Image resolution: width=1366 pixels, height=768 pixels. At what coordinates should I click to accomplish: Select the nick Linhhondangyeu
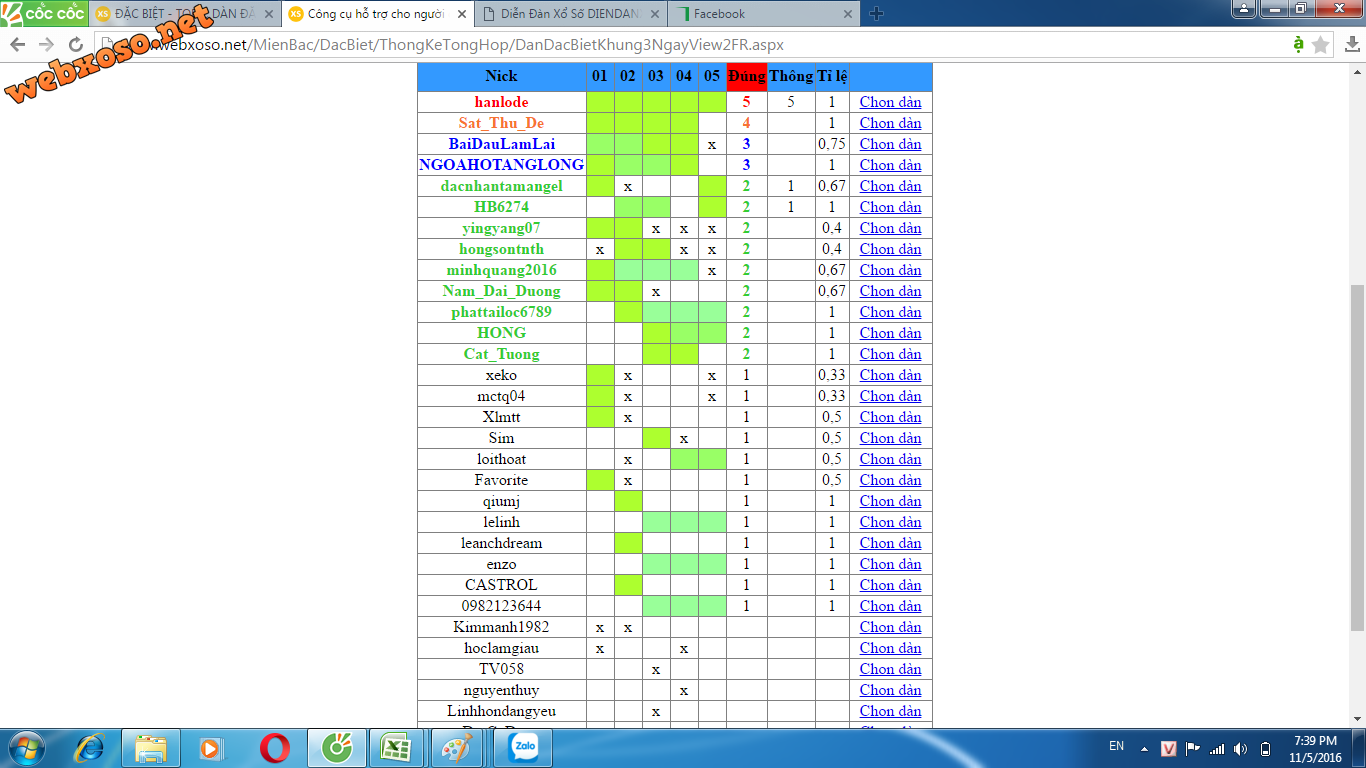tap(502, 711)
